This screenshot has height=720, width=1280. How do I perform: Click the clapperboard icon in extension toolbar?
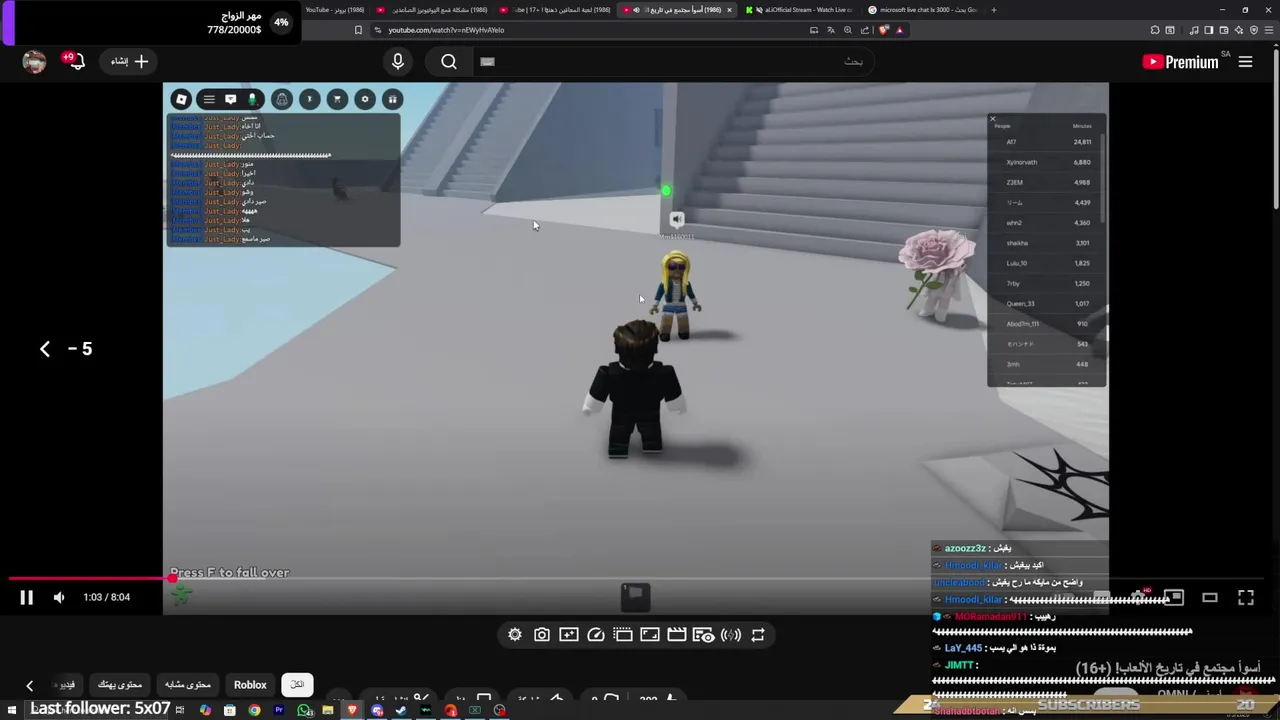[x=677, y=635]
